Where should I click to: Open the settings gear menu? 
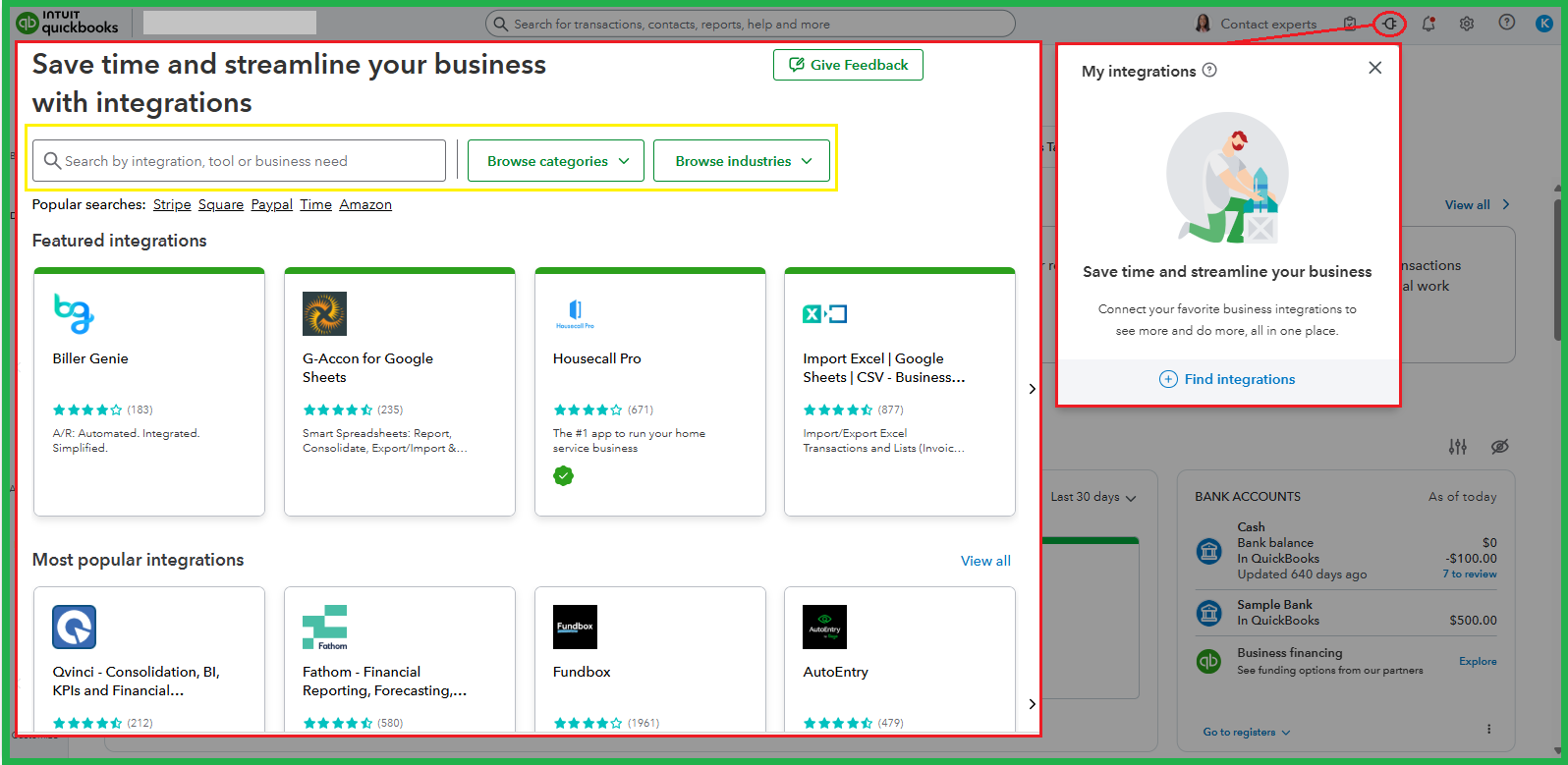click(x=1467, y=24)
